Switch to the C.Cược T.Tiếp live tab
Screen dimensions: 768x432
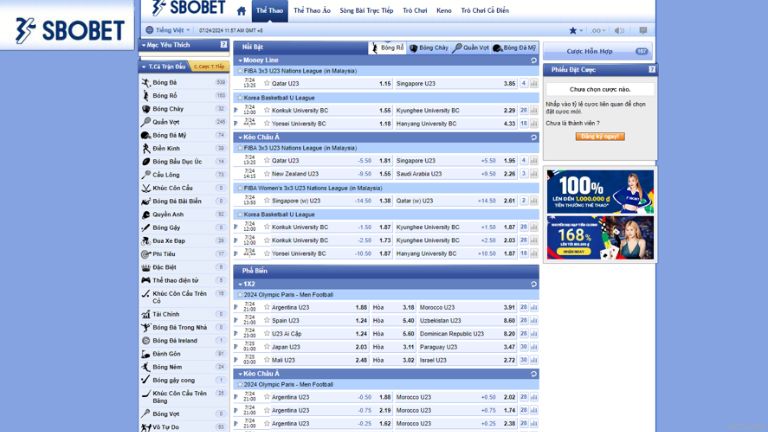point(209,67)
